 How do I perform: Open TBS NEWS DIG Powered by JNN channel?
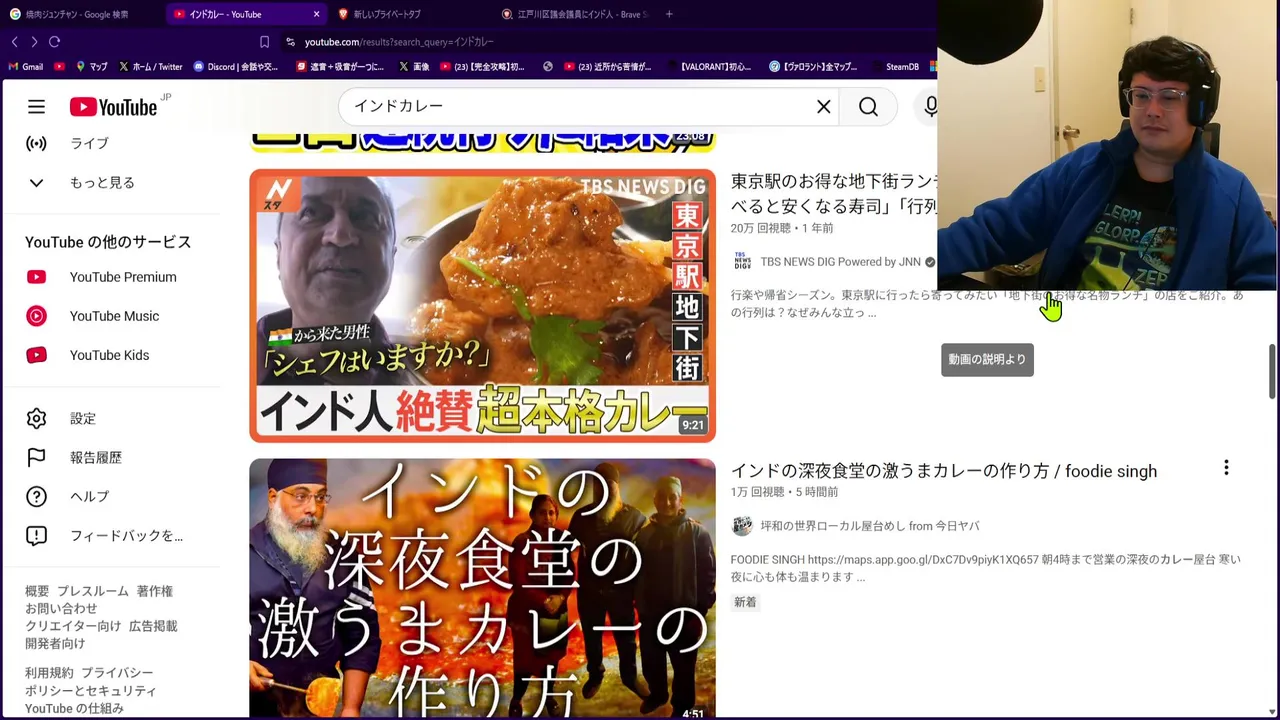(840, 262)
